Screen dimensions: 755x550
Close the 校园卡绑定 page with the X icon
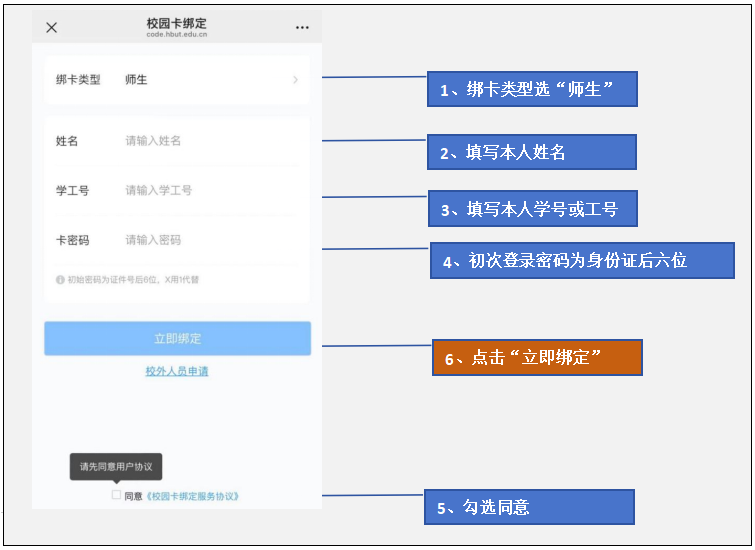point(52,28)
